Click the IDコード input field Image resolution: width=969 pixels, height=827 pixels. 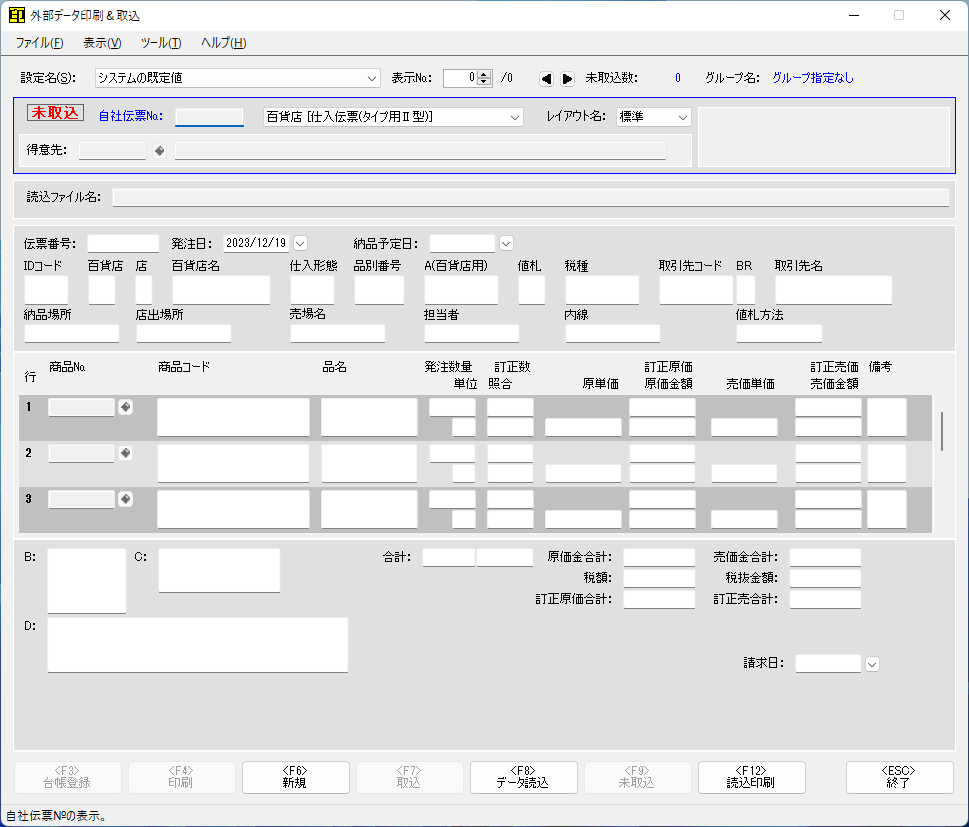46,290
